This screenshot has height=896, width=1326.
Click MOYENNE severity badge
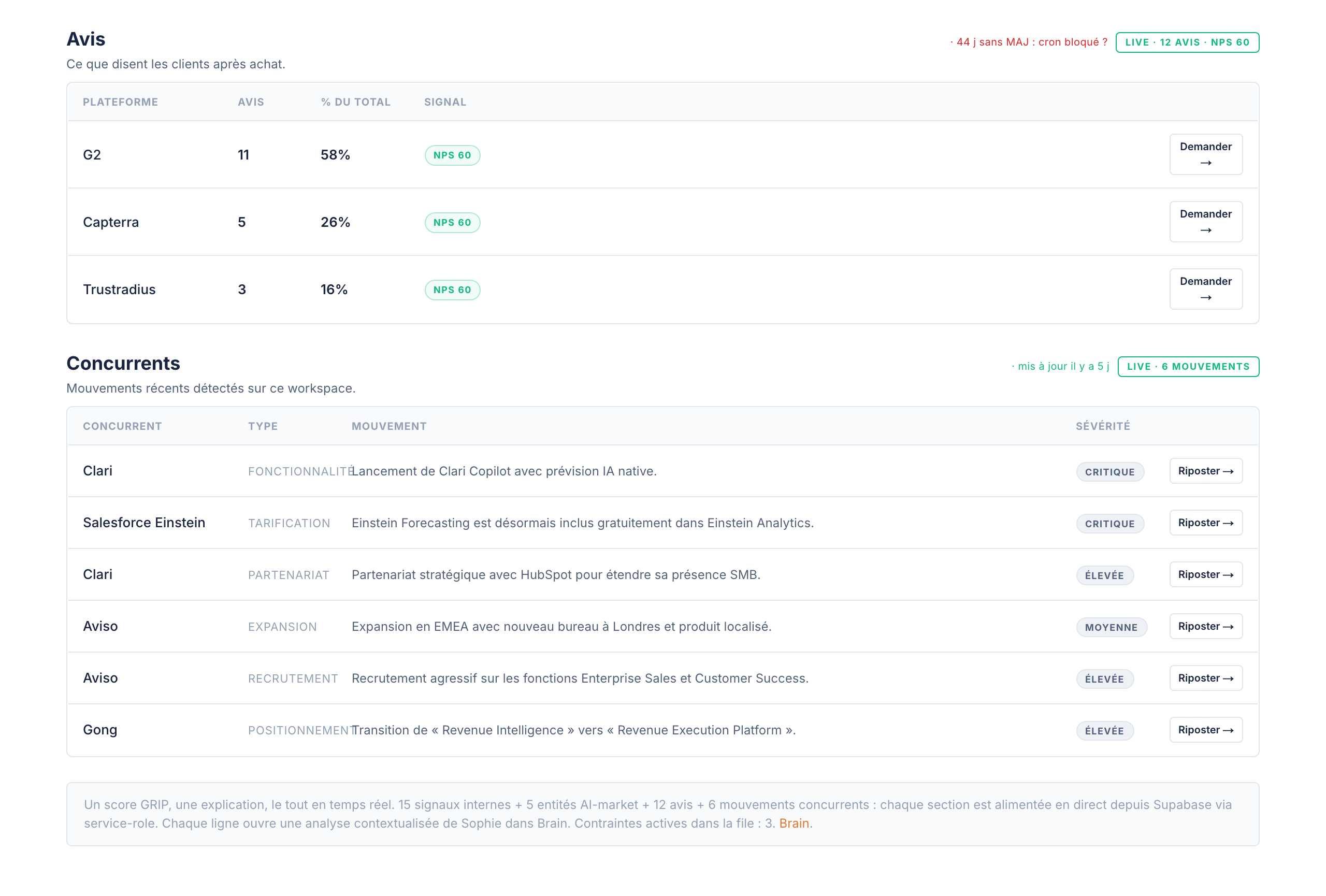(x=1111, y=627)
